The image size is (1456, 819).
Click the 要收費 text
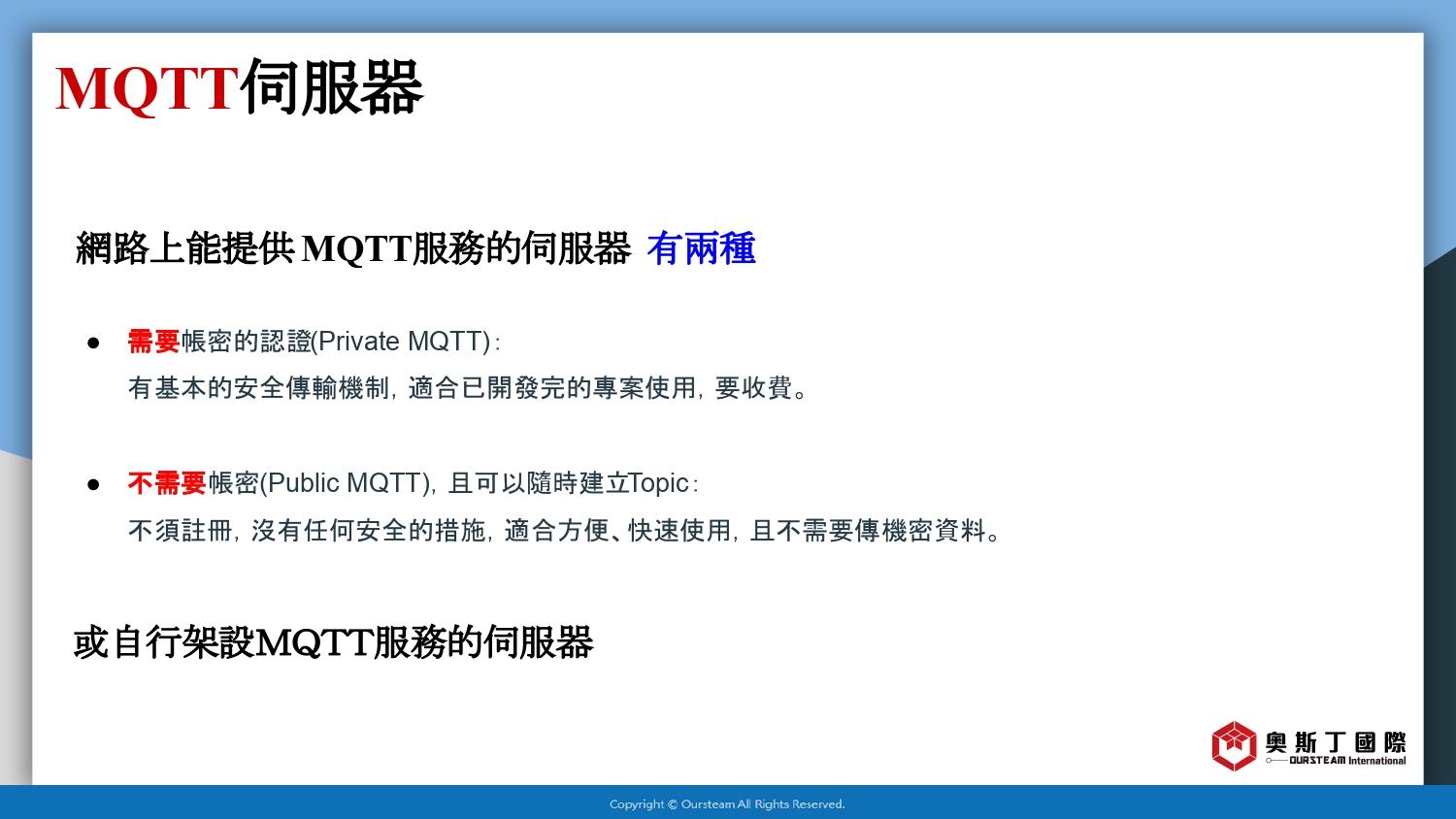[x=754, y=388]
